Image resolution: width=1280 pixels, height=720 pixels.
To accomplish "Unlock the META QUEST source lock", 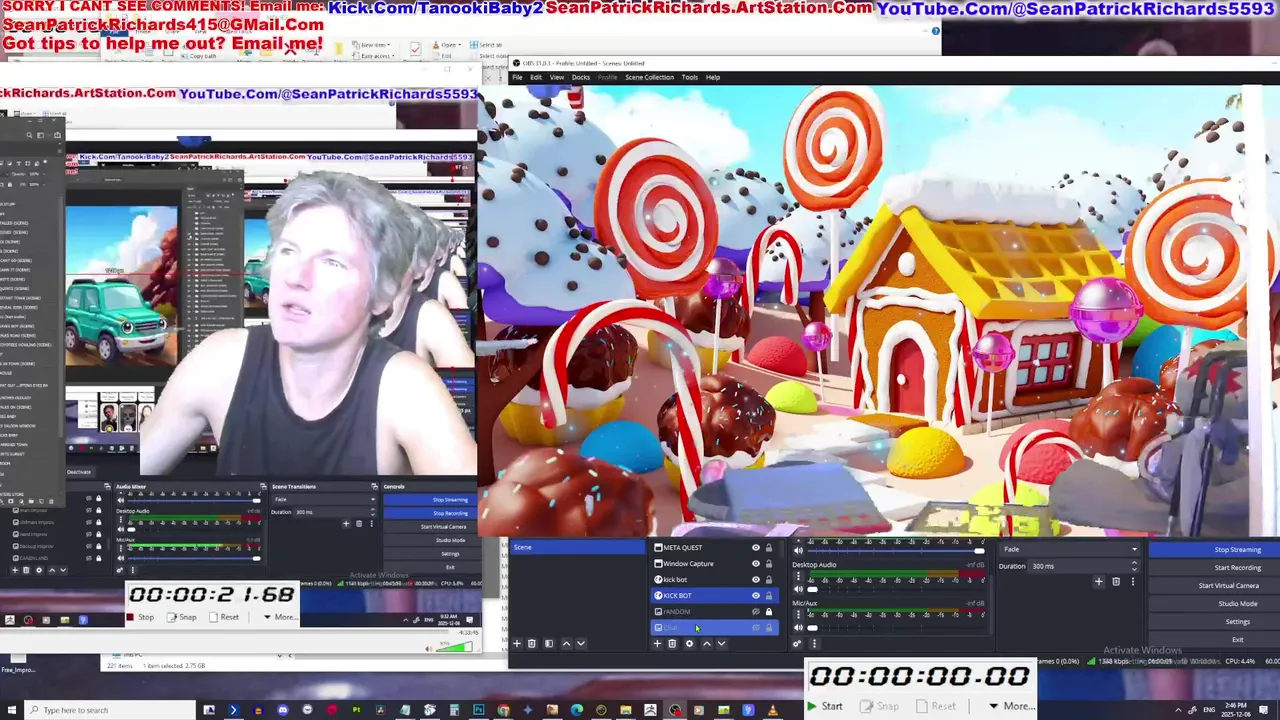I will 769,548.
